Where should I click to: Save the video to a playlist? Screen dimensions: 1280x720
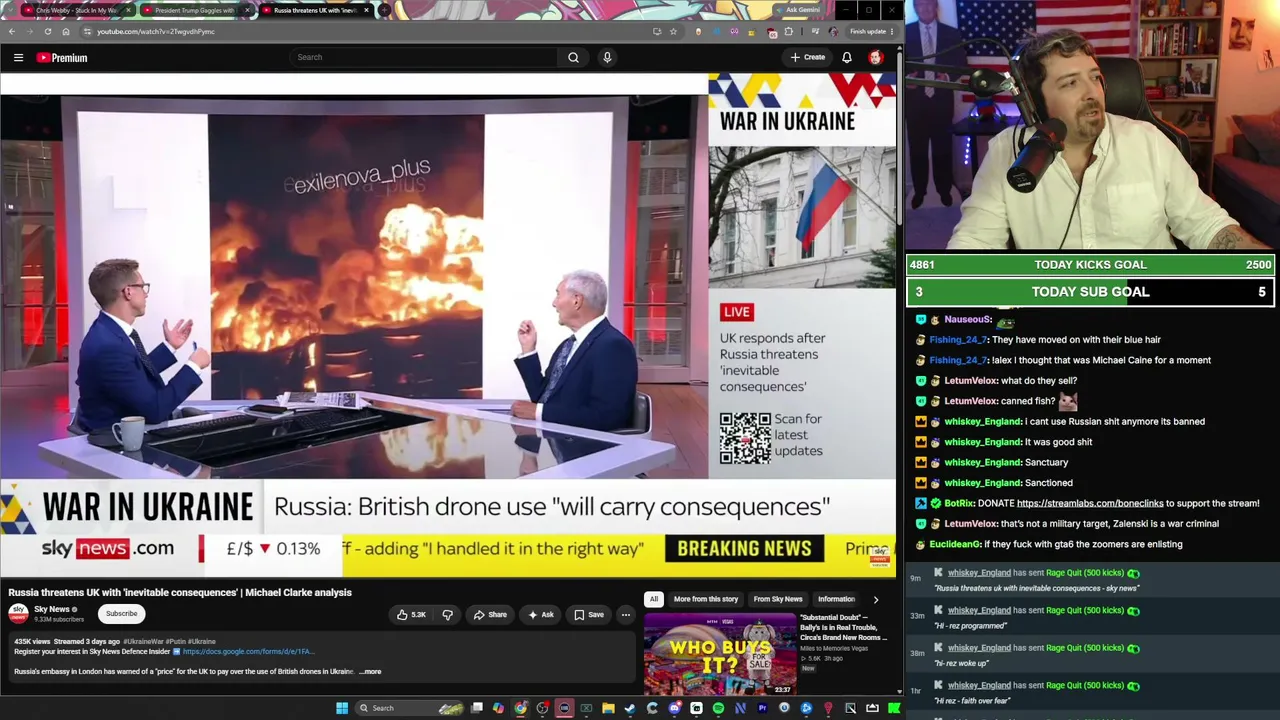click(589, 615)
